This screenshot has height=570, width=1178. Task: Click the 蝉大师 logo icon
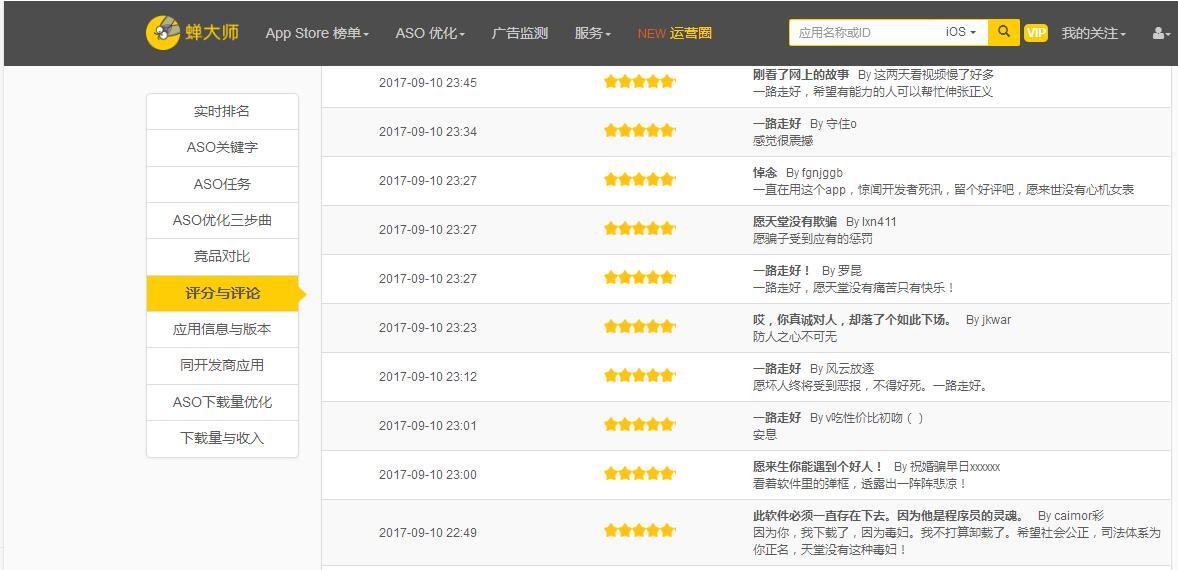click(163, 32)
